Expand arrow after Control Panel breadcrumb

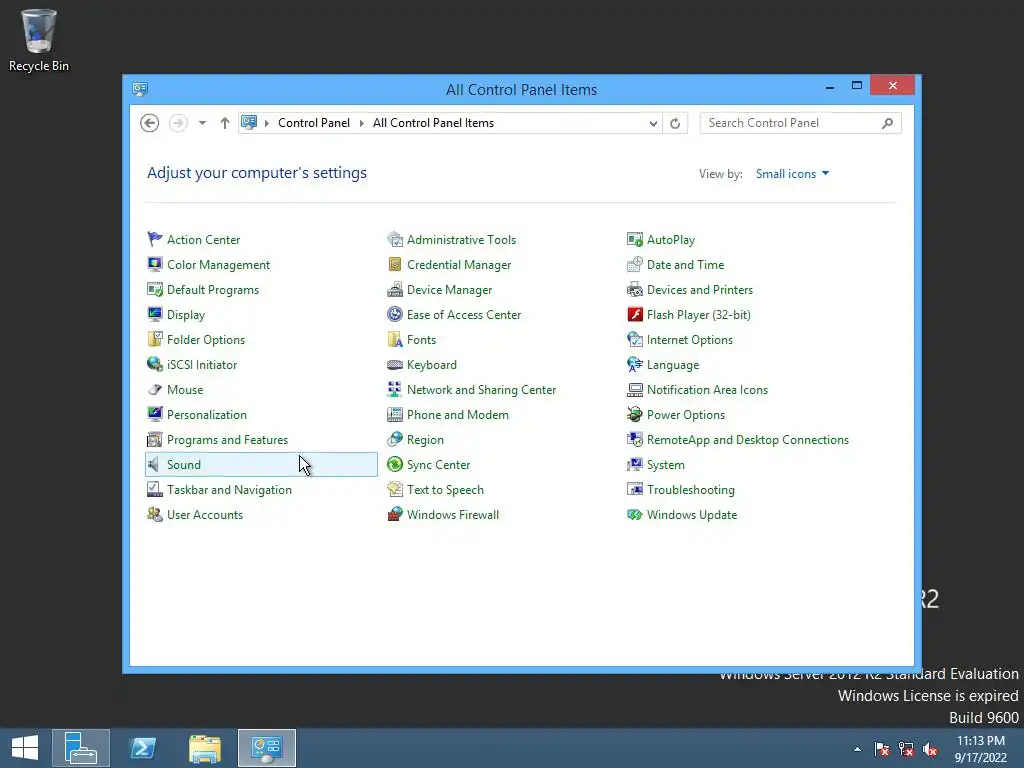[362, 123]
